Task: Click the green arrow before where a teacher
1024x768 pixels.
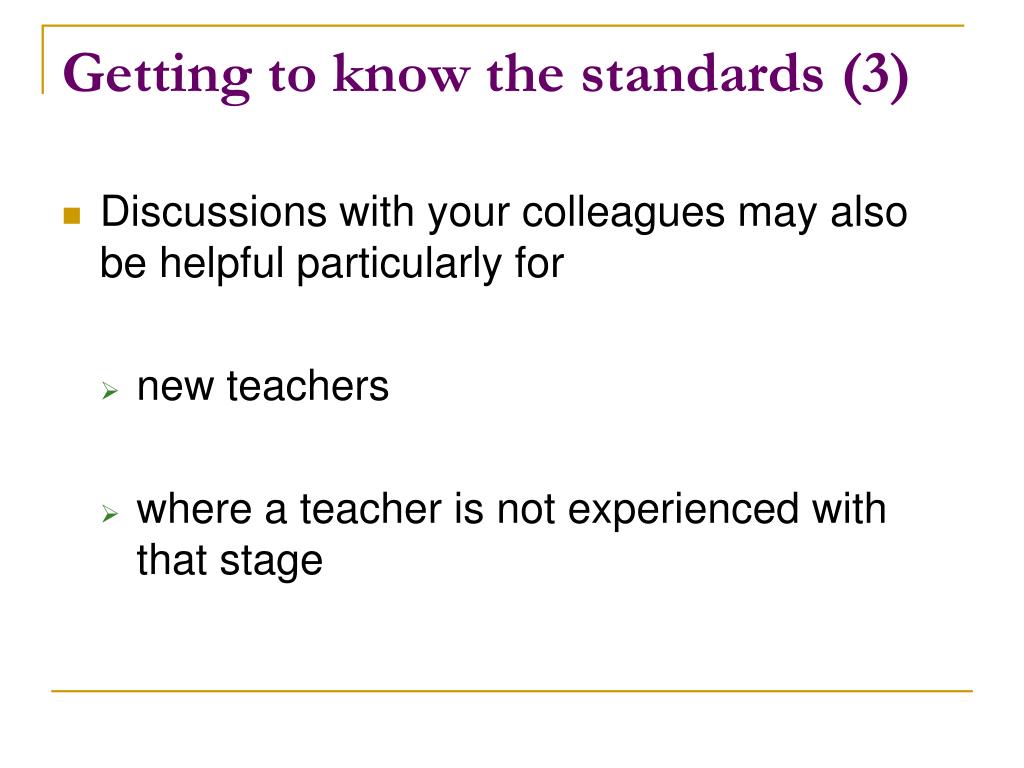Action: click(x=110, y=513)
